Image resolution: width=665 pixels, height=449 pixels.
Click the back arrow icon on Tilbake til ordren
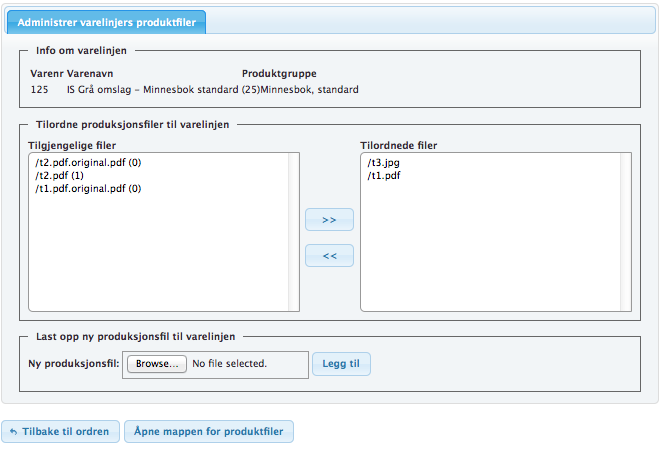pos(14,432)
